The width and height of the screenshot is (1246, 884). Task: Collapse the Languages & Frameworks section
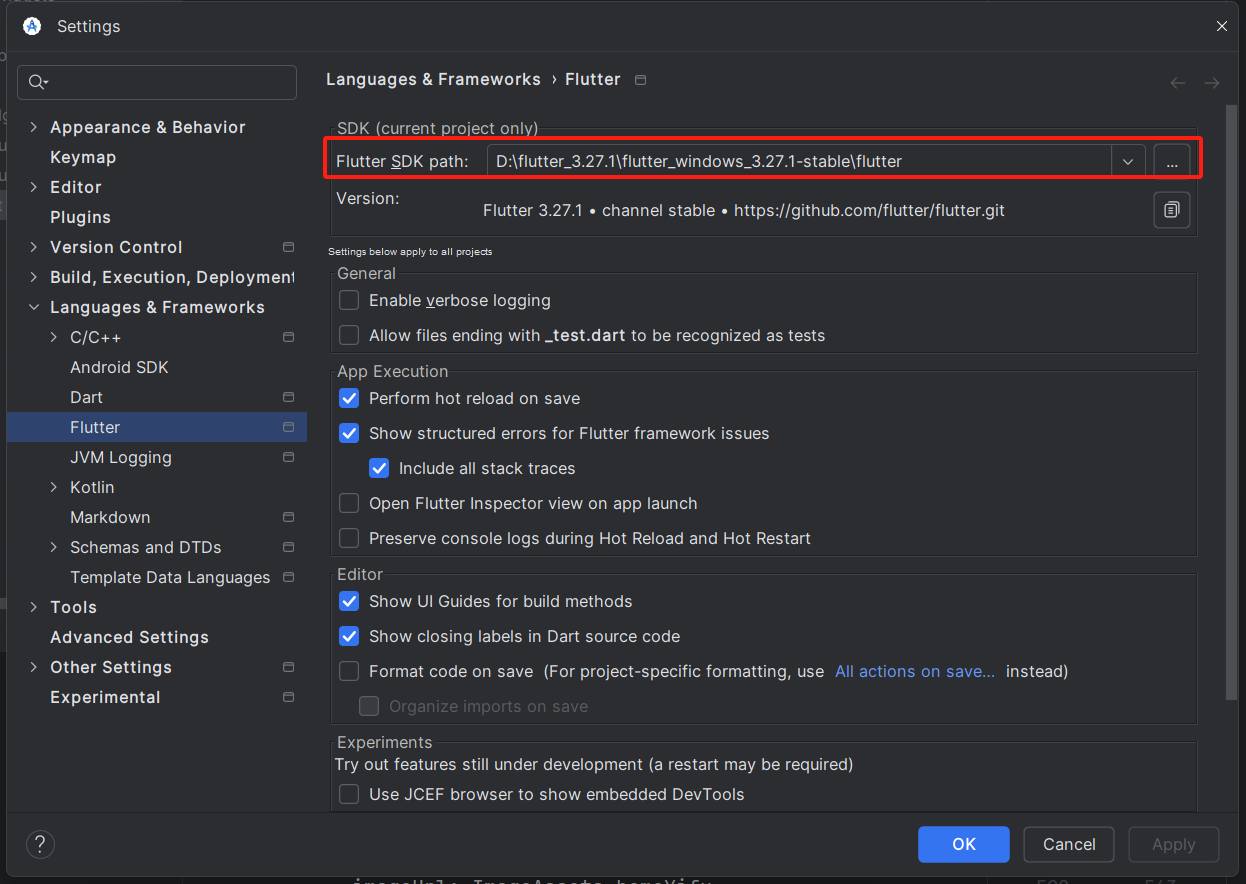coord(34,307)
